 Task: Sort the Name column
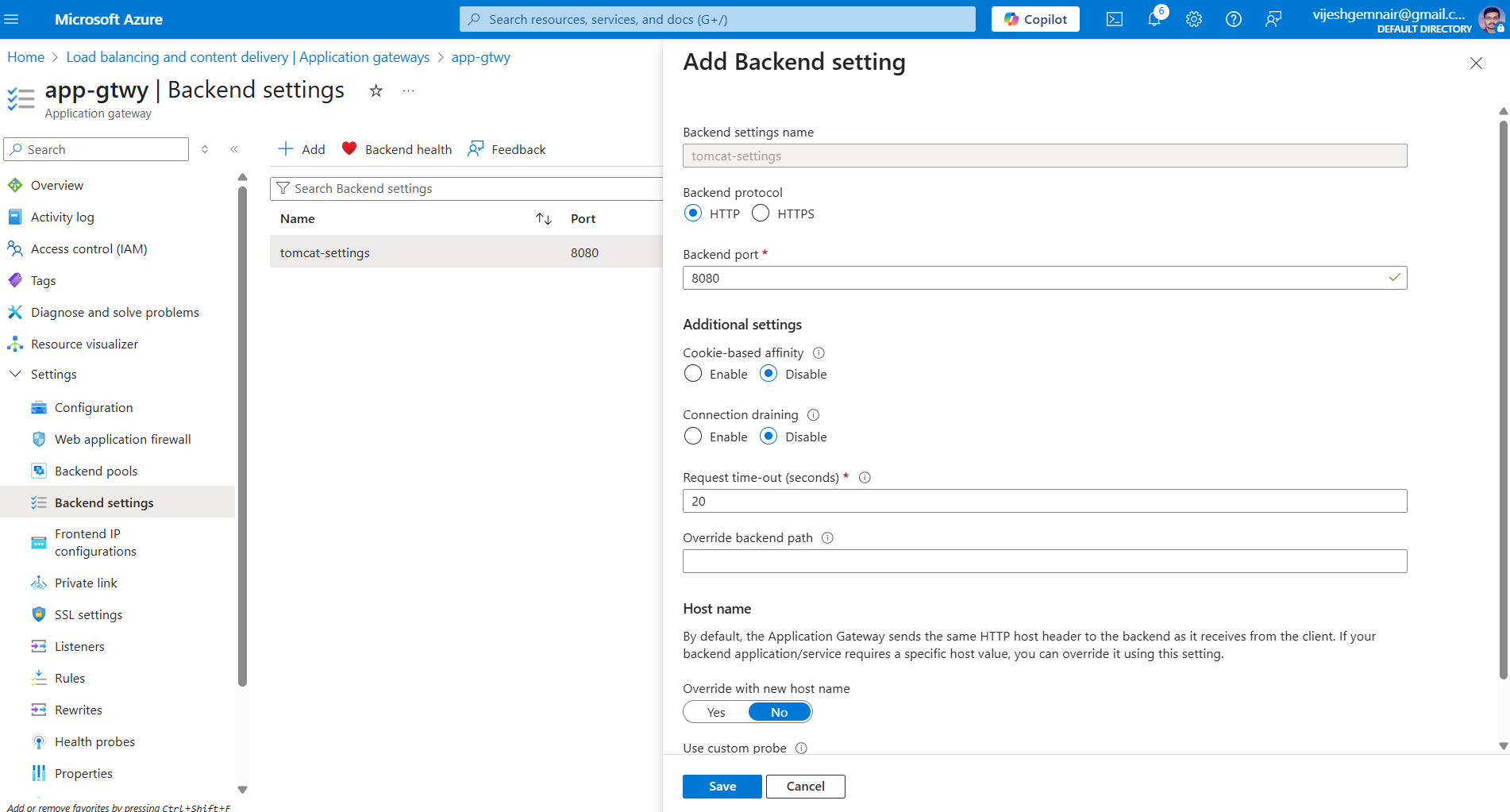coord(543,219)
